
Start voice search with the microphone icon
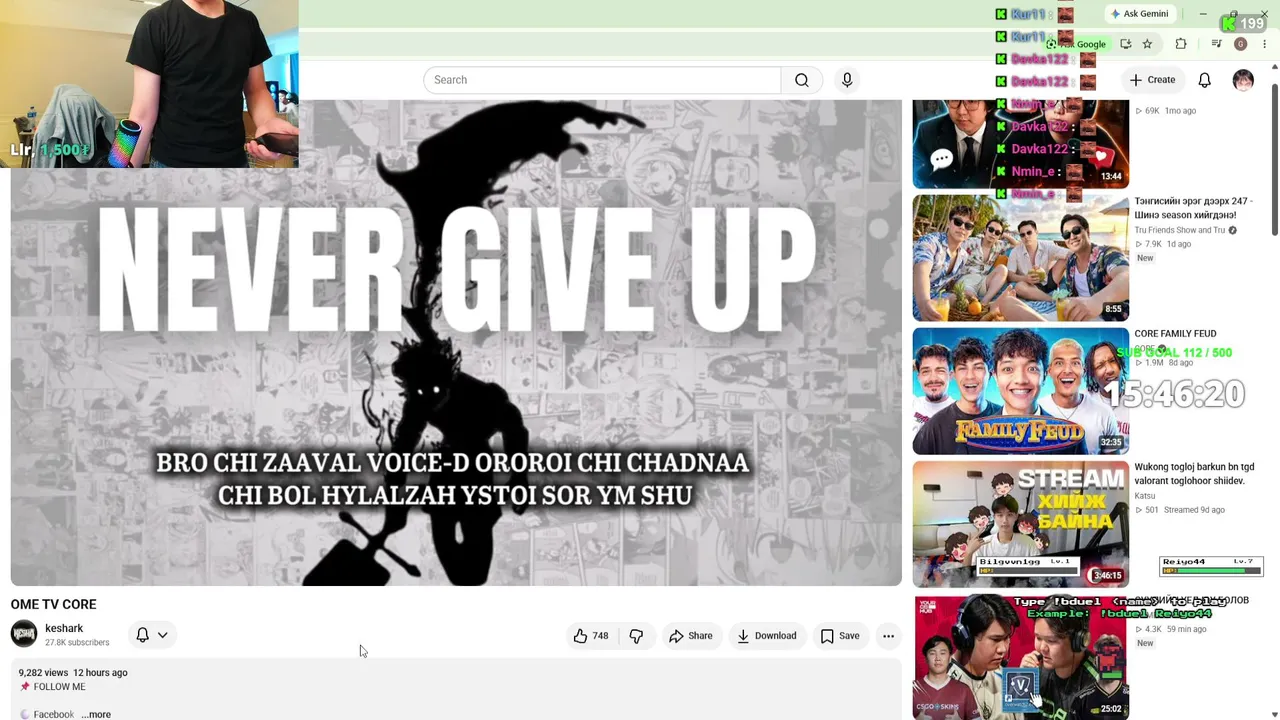tap(847, 80)
